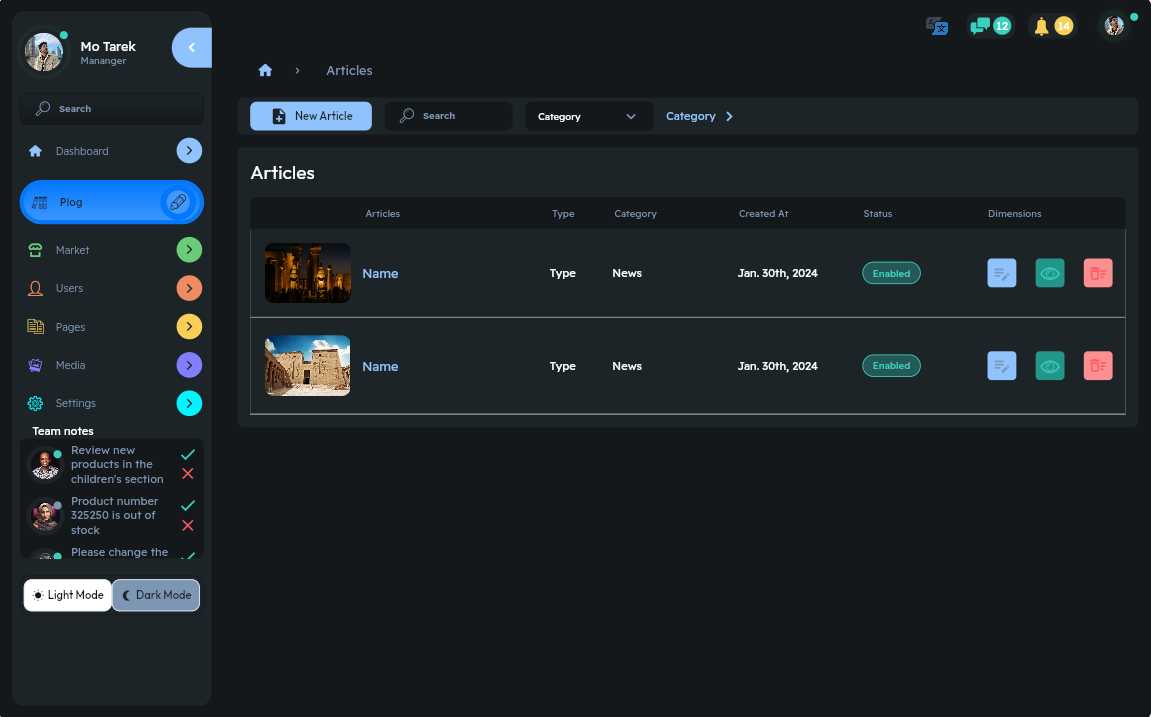1151x717 pixels.
Task: Click the New Article button
Action: point(311,116)
